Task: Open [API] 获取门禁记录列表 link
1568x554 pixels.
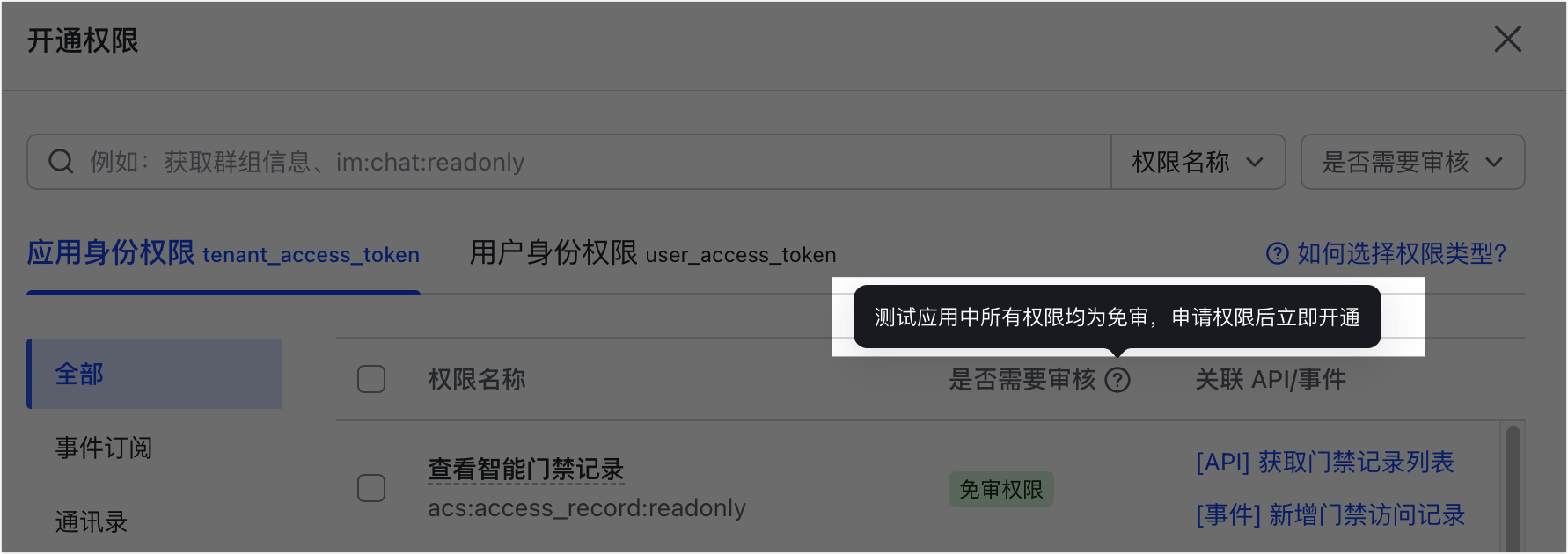Action: coord(1325,462)
